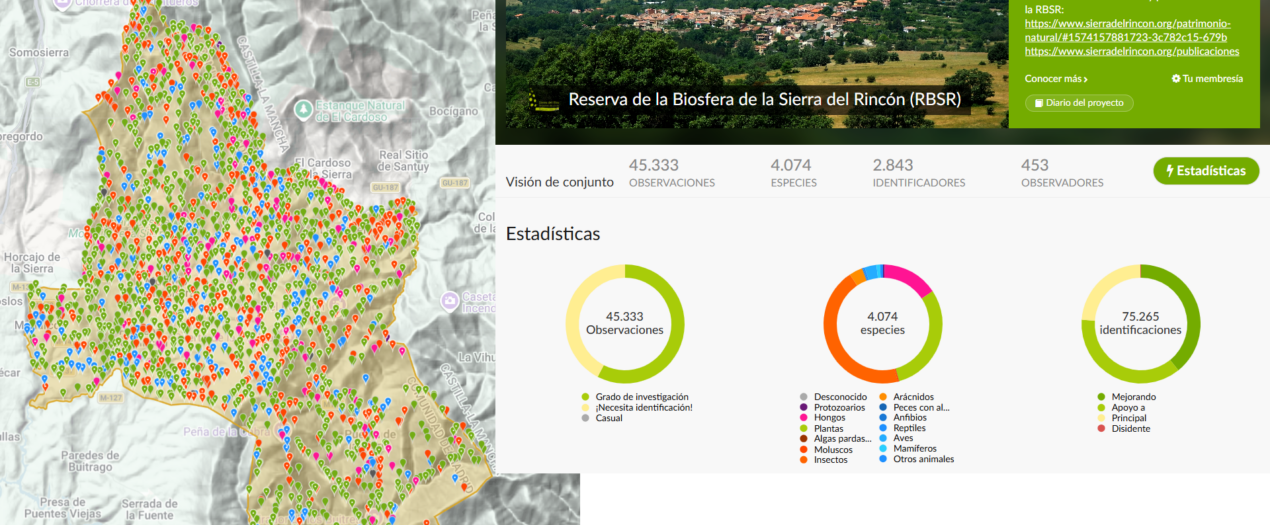Select the 2.843 Identificadores tab
Viewport: 1270px width, 525px height.
pyautogui.click(x=918, y=173)
